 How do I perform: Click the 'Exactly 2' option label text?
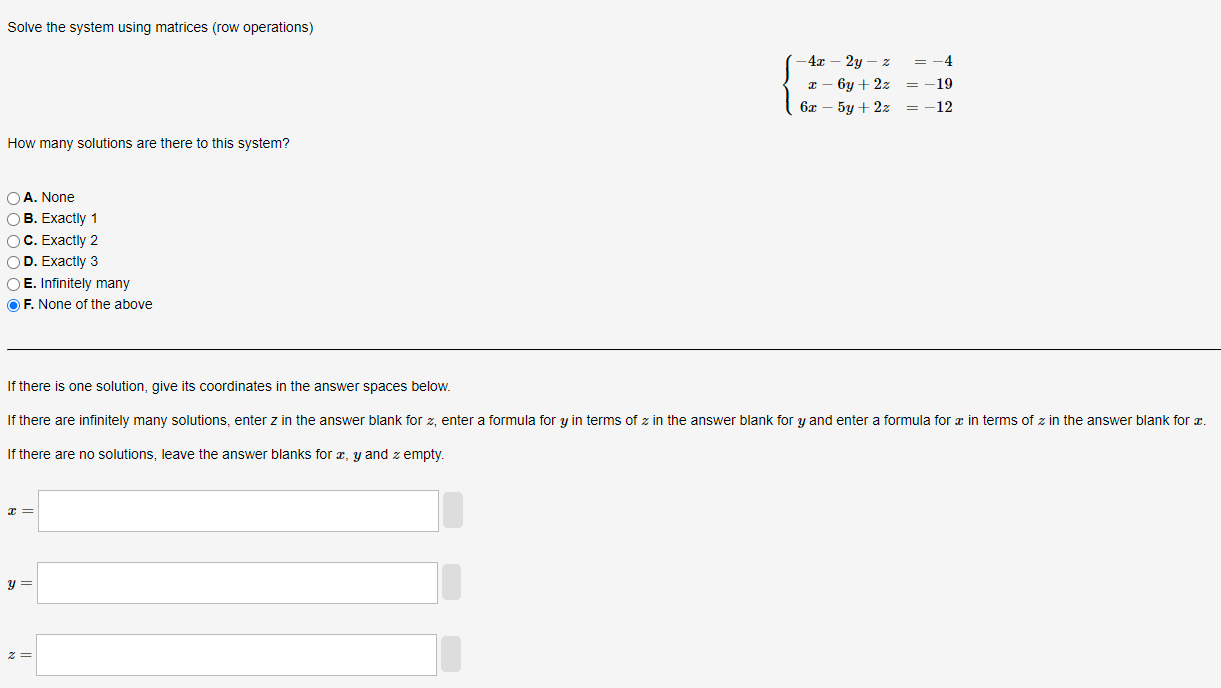[65, 240]
